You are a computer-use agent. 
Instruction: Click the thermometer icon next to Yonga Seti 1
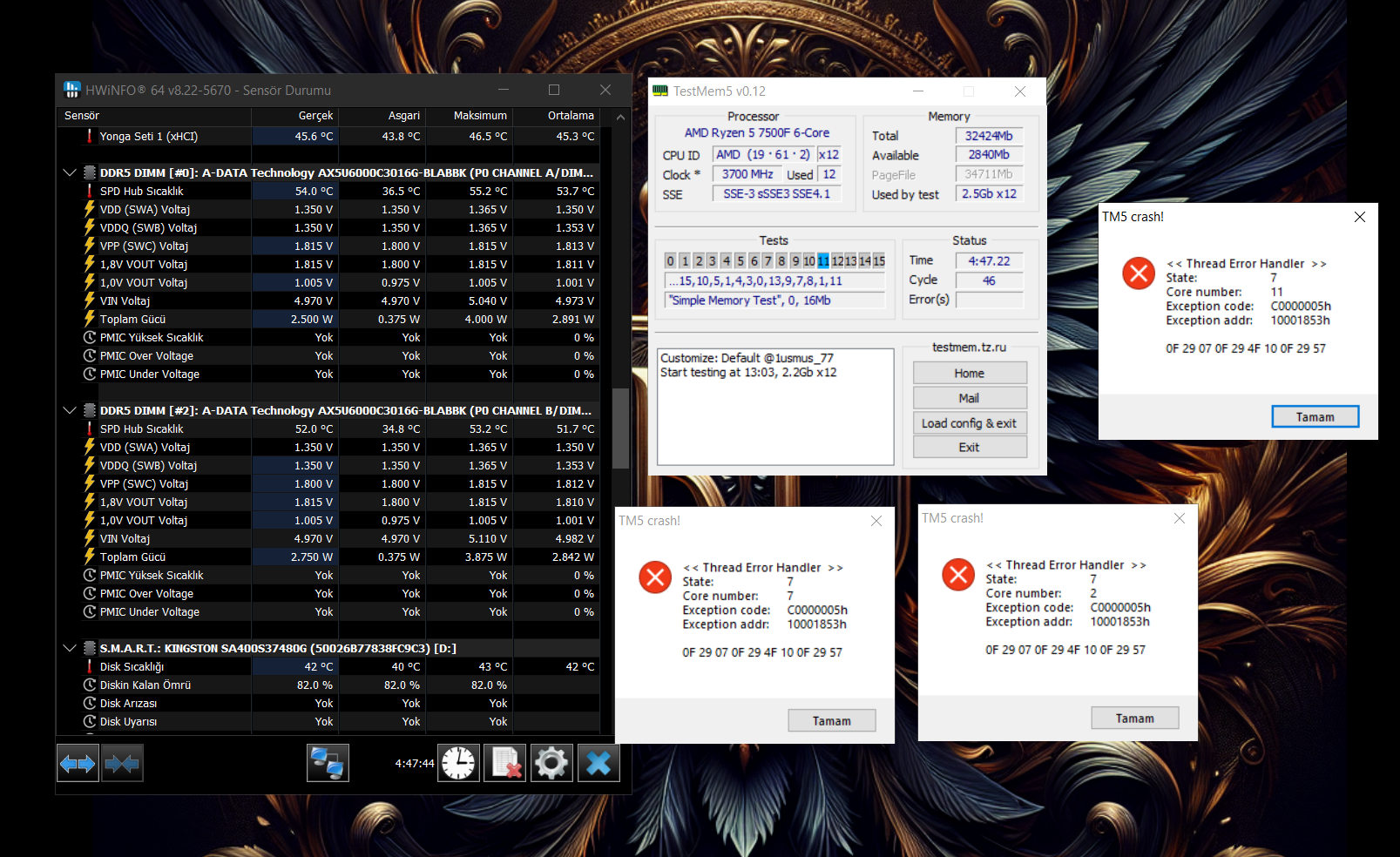coord(89,136)
